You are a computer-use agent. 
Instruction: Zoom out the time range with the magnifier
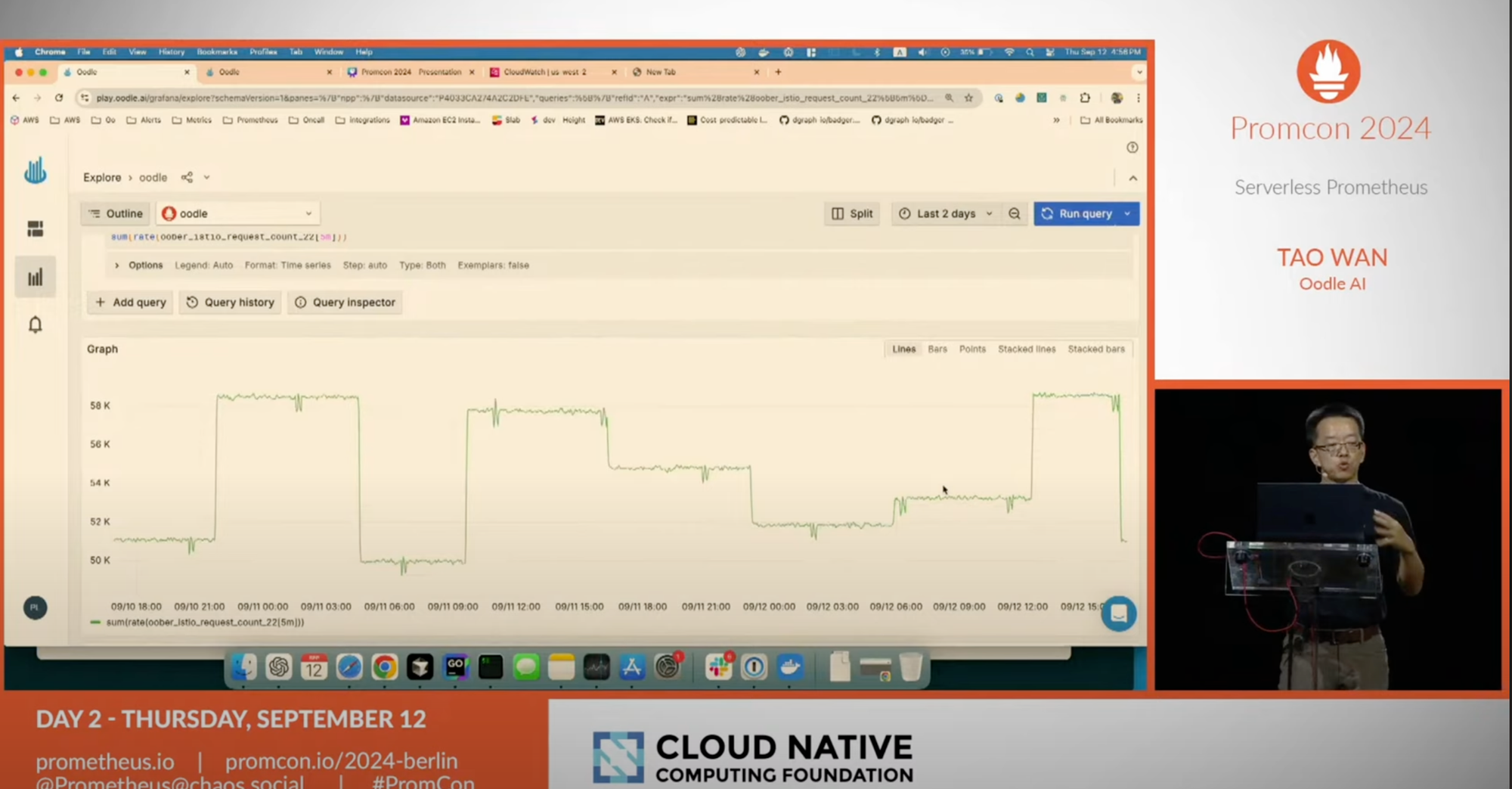1015,214
